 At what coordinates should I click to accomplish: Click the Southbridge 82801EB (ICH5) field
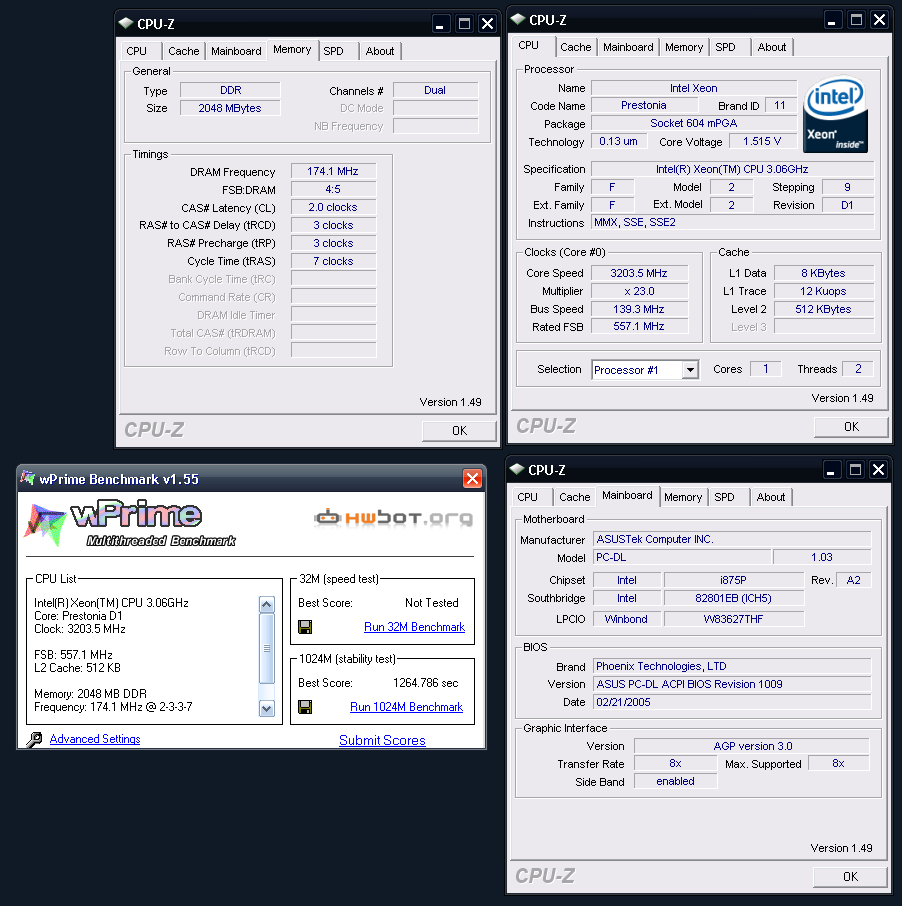point(734,598)
